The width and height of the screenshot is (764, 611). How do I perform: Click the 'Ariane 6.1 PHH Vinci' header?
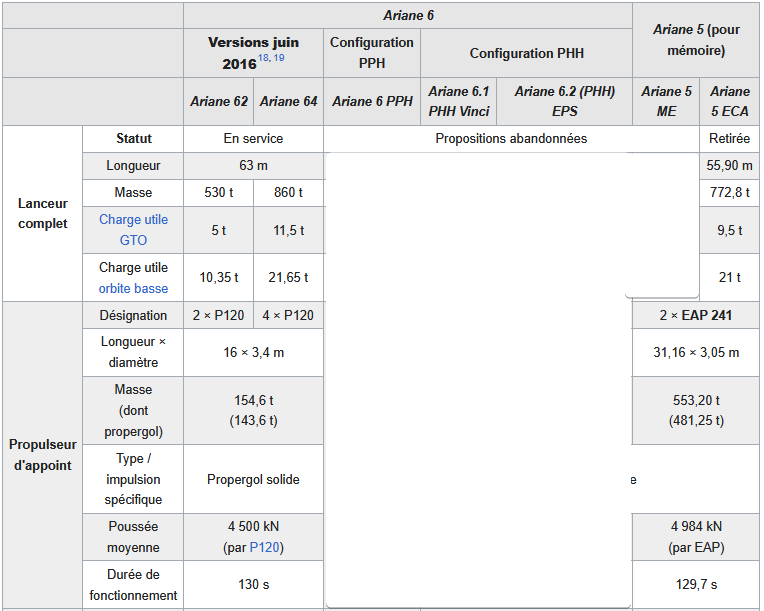tap(459, 101)
